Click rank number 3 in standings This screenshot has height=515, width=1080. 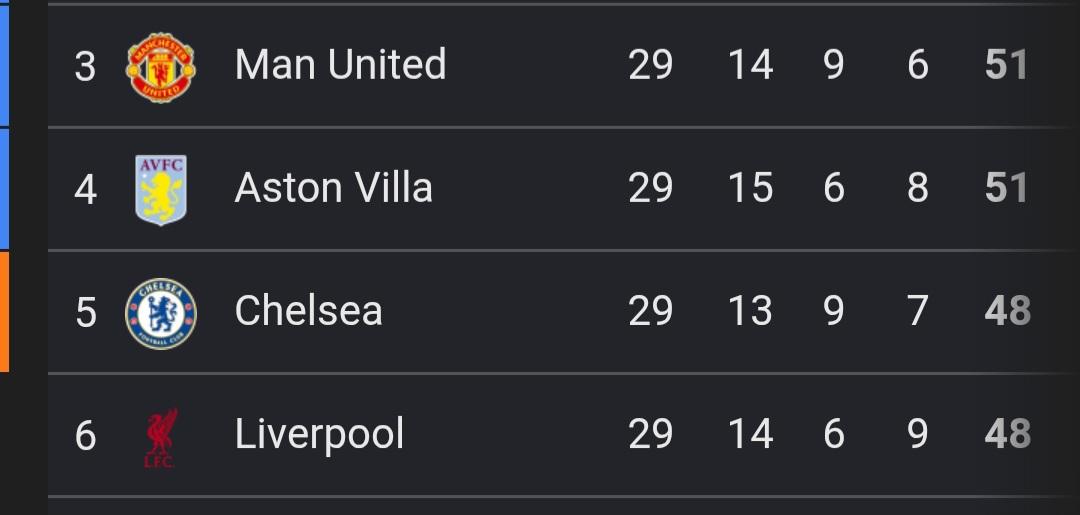click(x=85, y=67)
